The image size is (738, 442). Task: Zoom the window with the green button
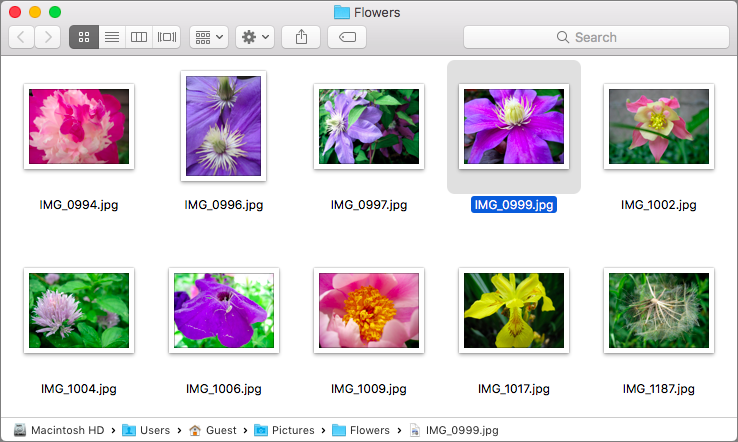click(55, 12)
